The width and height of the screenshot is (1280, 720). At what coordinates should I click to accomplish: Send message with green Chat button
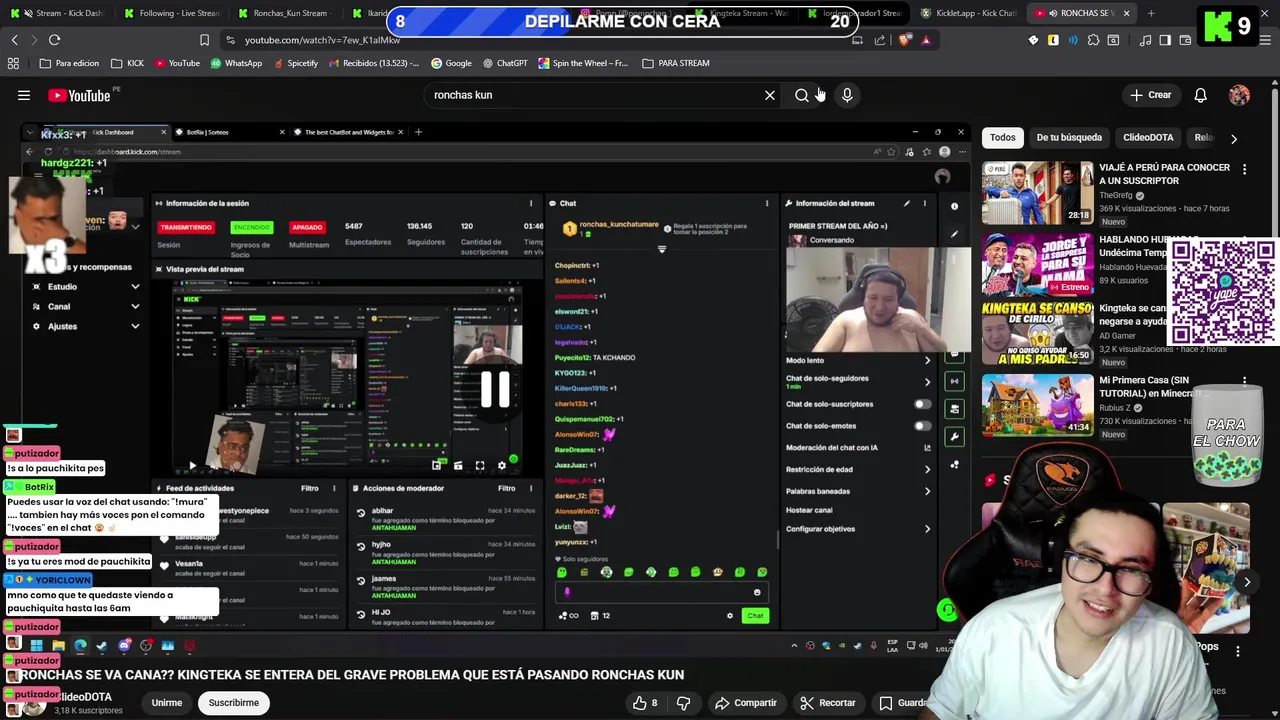755,616
